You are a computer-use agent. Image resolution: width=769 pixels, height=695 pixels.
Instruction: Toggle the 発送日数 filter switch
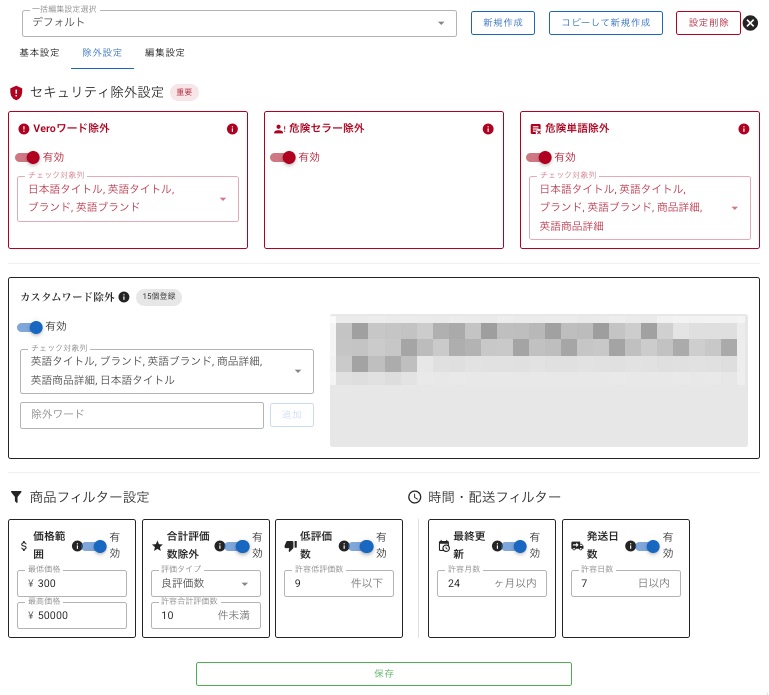(648, 546)
